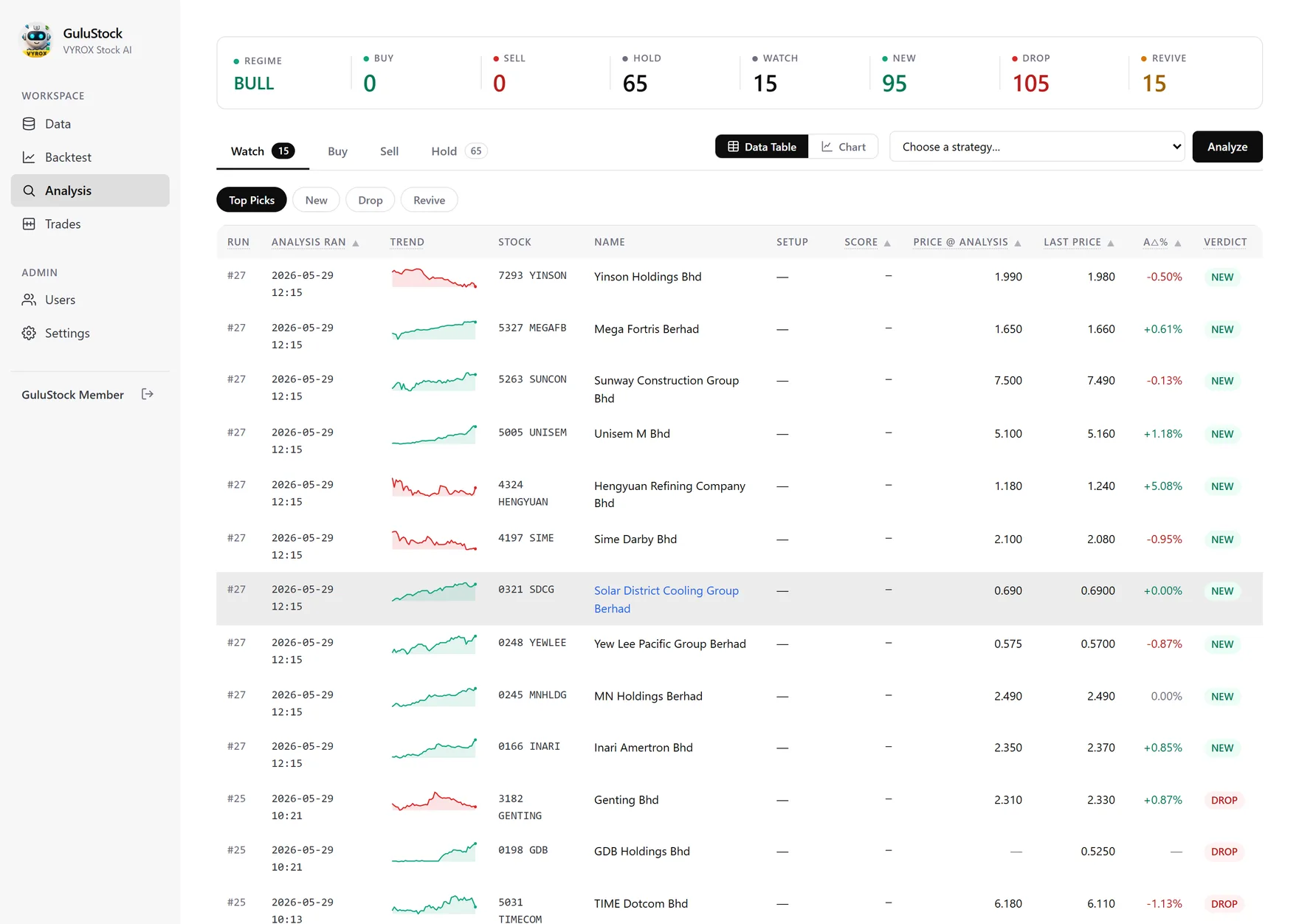Click the DROP count 105 stat
This screenshot has width=1299, height=924.
tap(1030, 83)
